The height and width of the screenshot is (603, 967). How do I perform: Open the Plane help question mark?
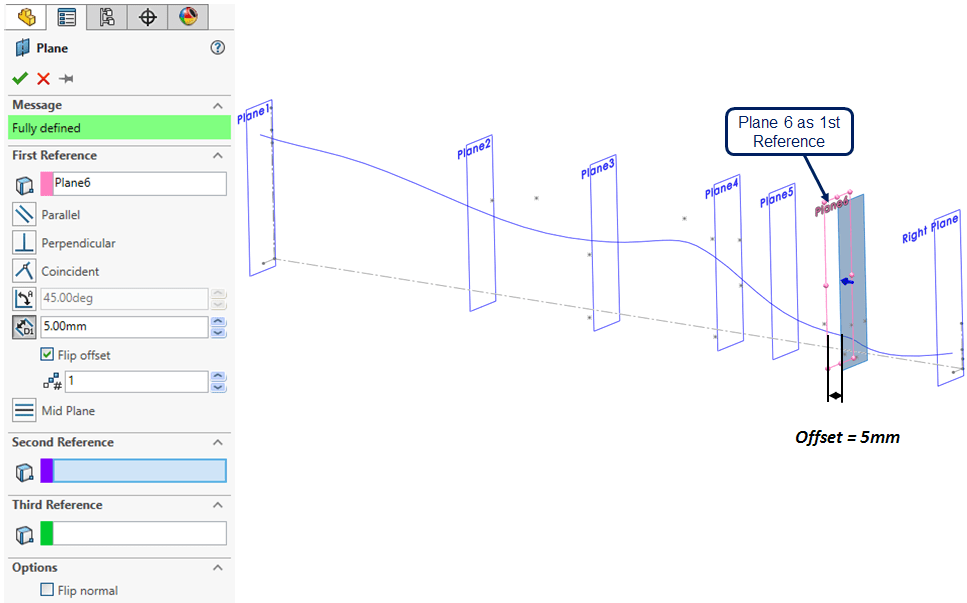coord(218,48)
